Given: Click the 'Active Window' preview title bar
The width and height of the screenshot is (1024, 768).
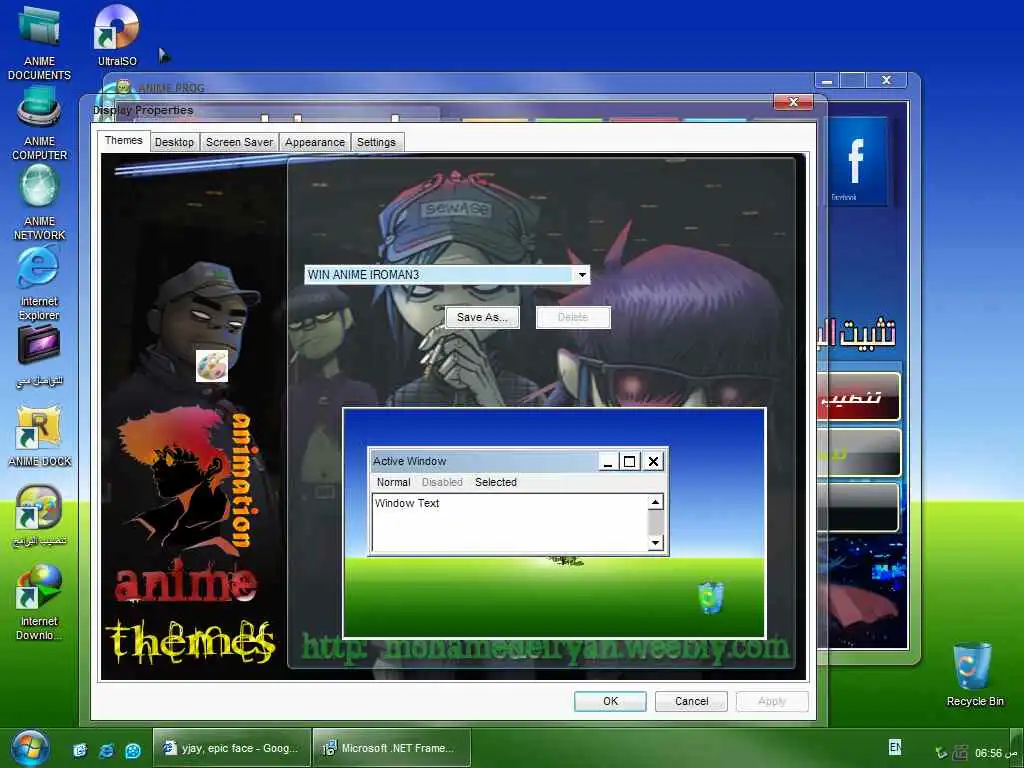Looking at the screenshot, I should point(483,462).
